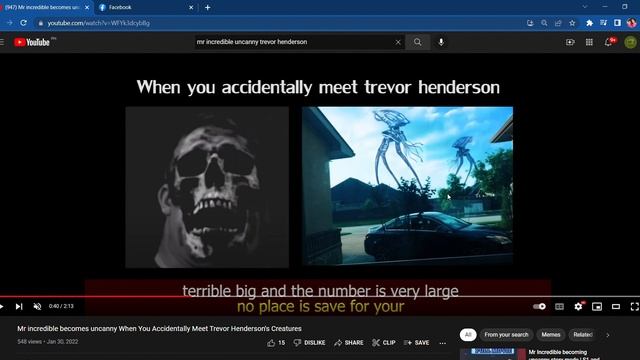Bookmark this page with star icon
640x360 pixels.
click(x=572, y=23)
